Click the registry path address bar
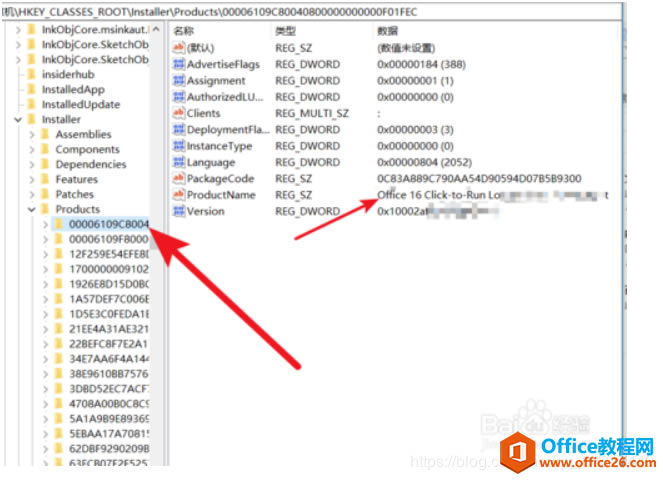 click(312, 12)
